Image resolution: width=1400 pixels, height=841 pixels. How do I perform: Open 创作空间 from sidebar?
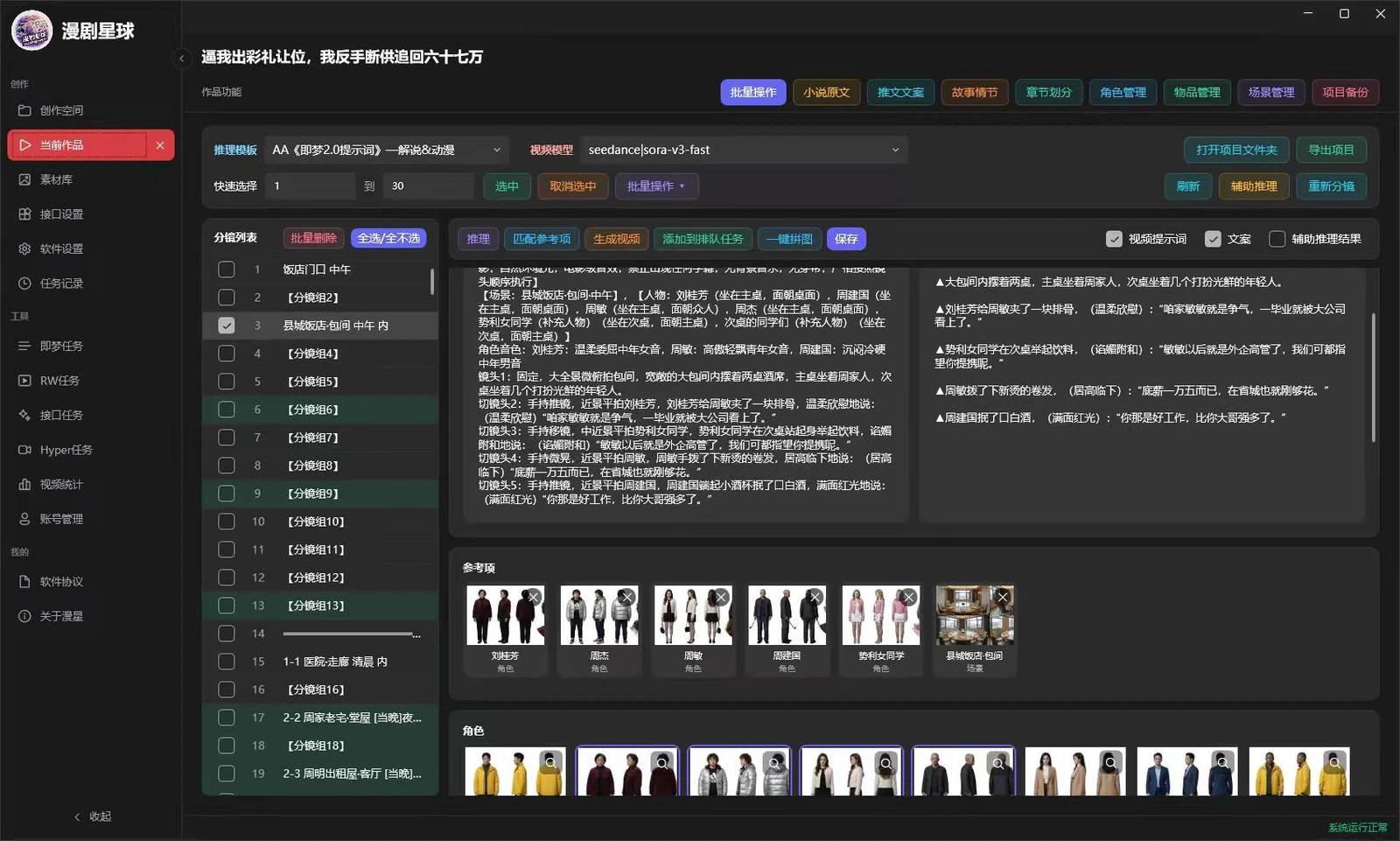pos(91,110)
